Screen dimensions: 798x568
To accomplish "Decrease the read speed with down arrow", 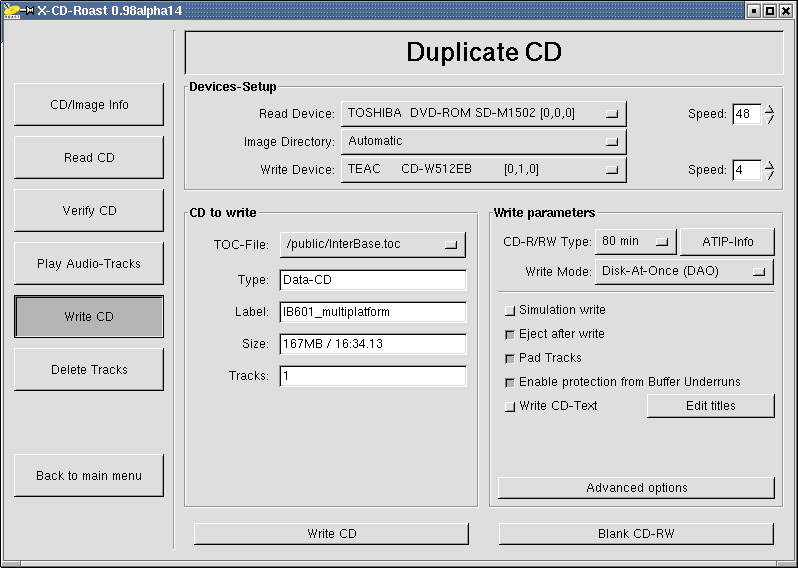I will (770, 119).
